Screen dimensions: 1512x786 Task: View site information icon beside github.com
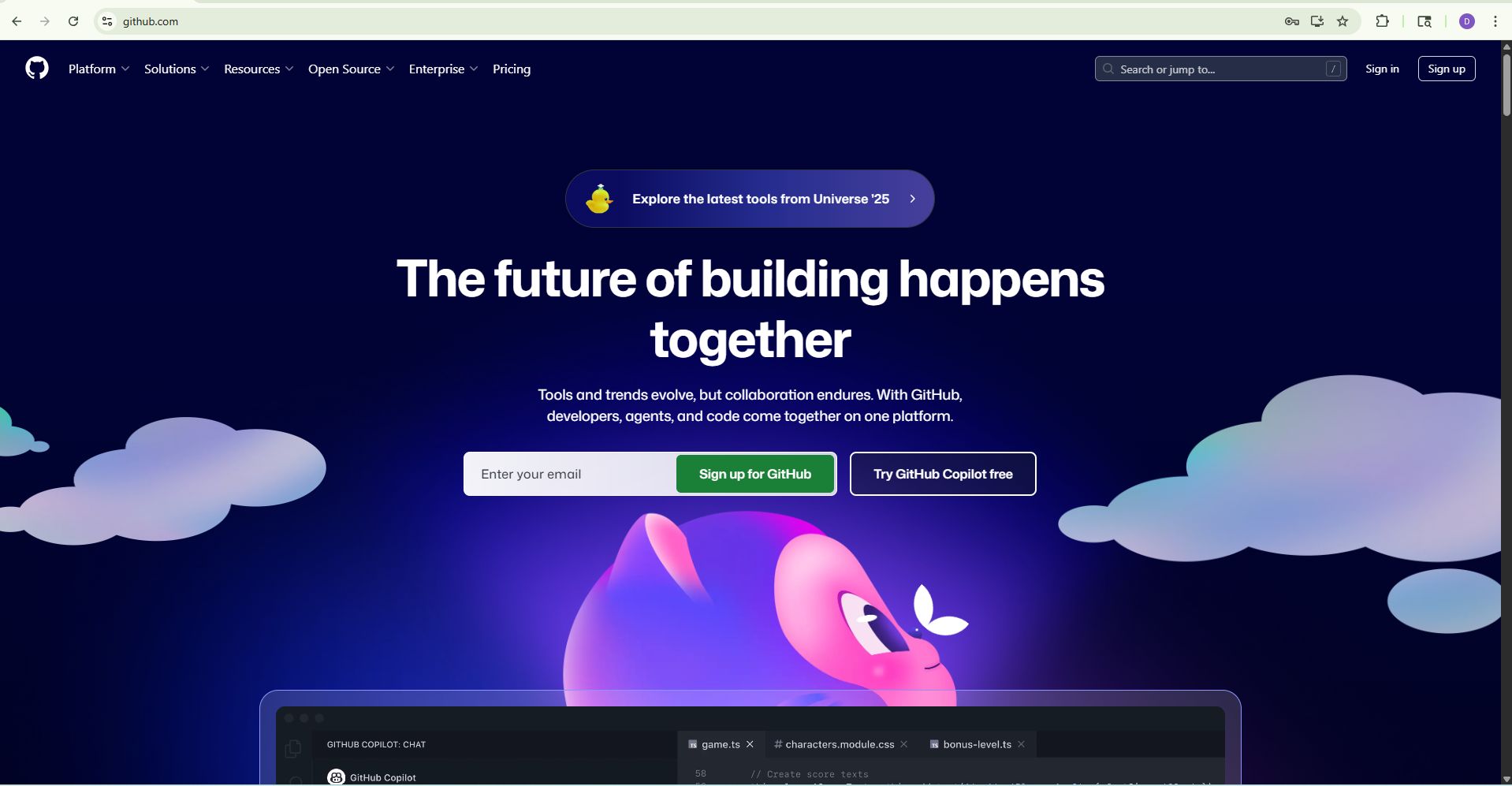107,21
